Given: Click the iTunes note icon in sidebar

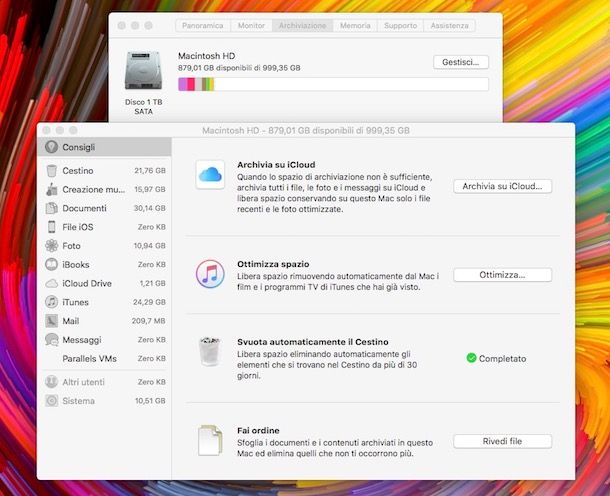Looking at the screenshot, I should pyautogui.click(x=51, y=302).
